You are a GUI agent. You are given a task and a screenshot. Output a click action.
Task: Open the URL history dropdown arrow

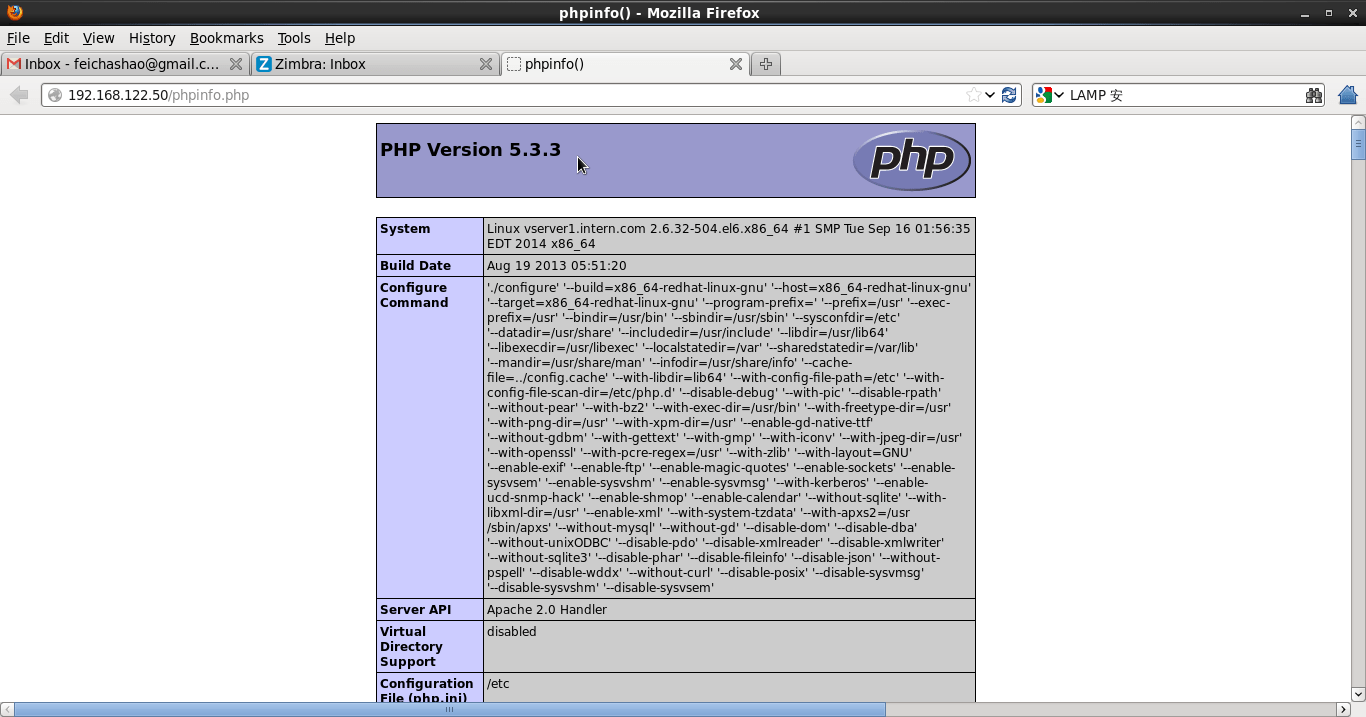(990, 95)
